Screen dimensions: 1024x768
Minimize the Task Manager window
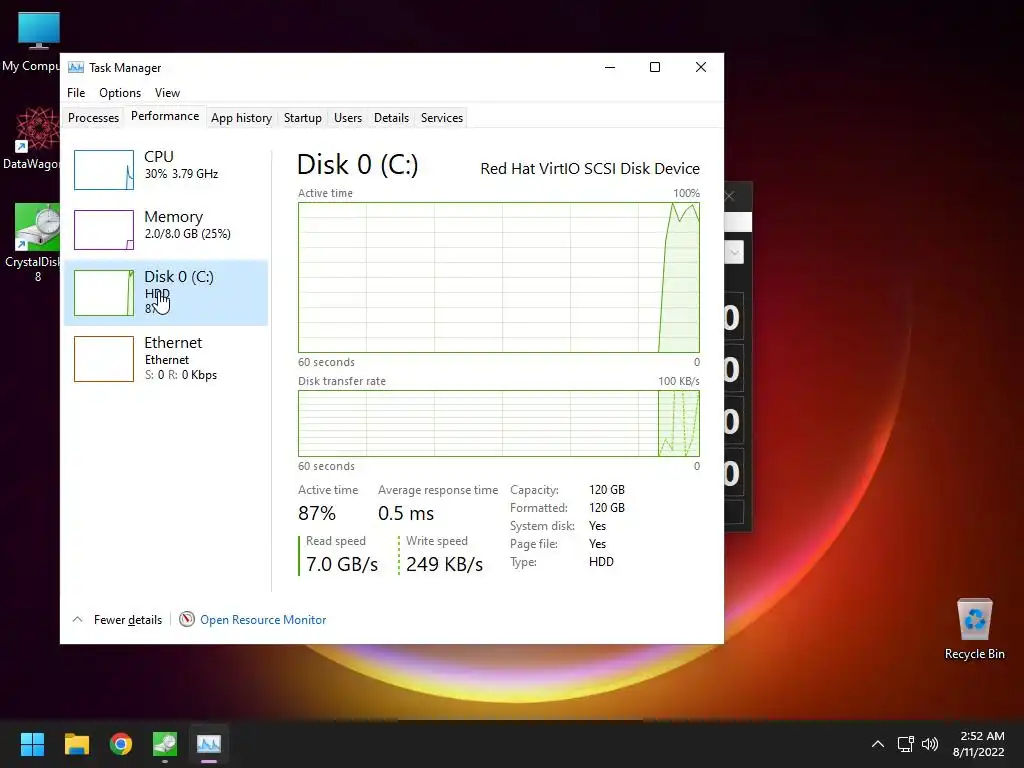click(610, 67)
